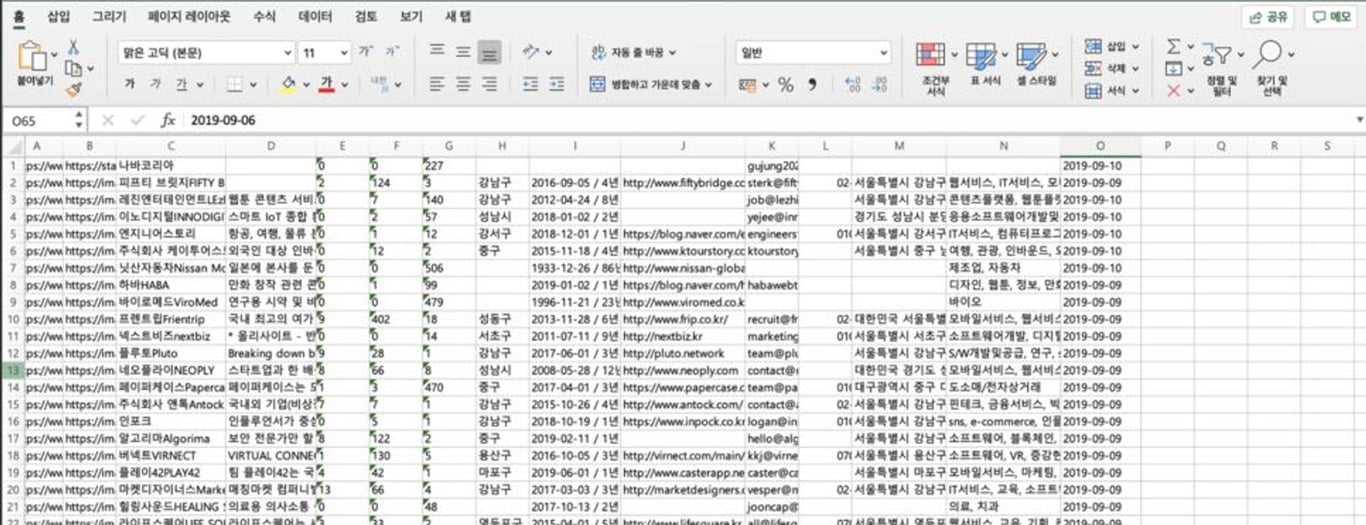Open the Page Layout (페이지 레이아웃) tab

[188, 17]
